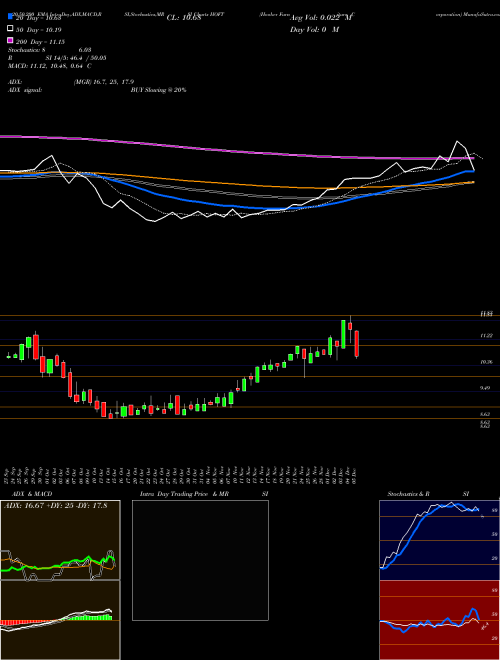Screen dimensions: 500x660
Task: Click the Day Vol: 0 M text
Action: (314, 30)
